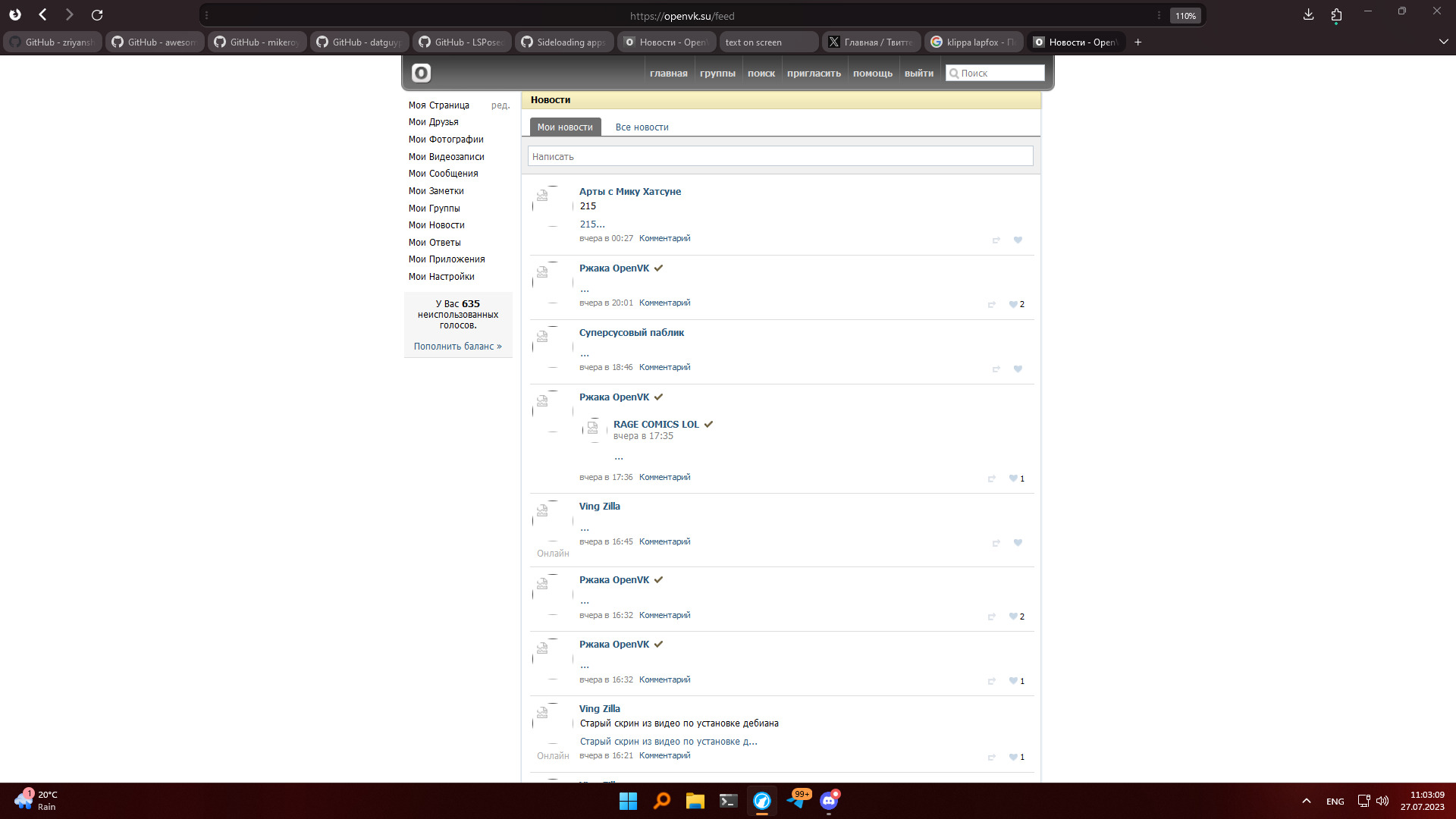Open группы in top navigation
Screen dimensions: 1456x819
[x=717, y=74]
